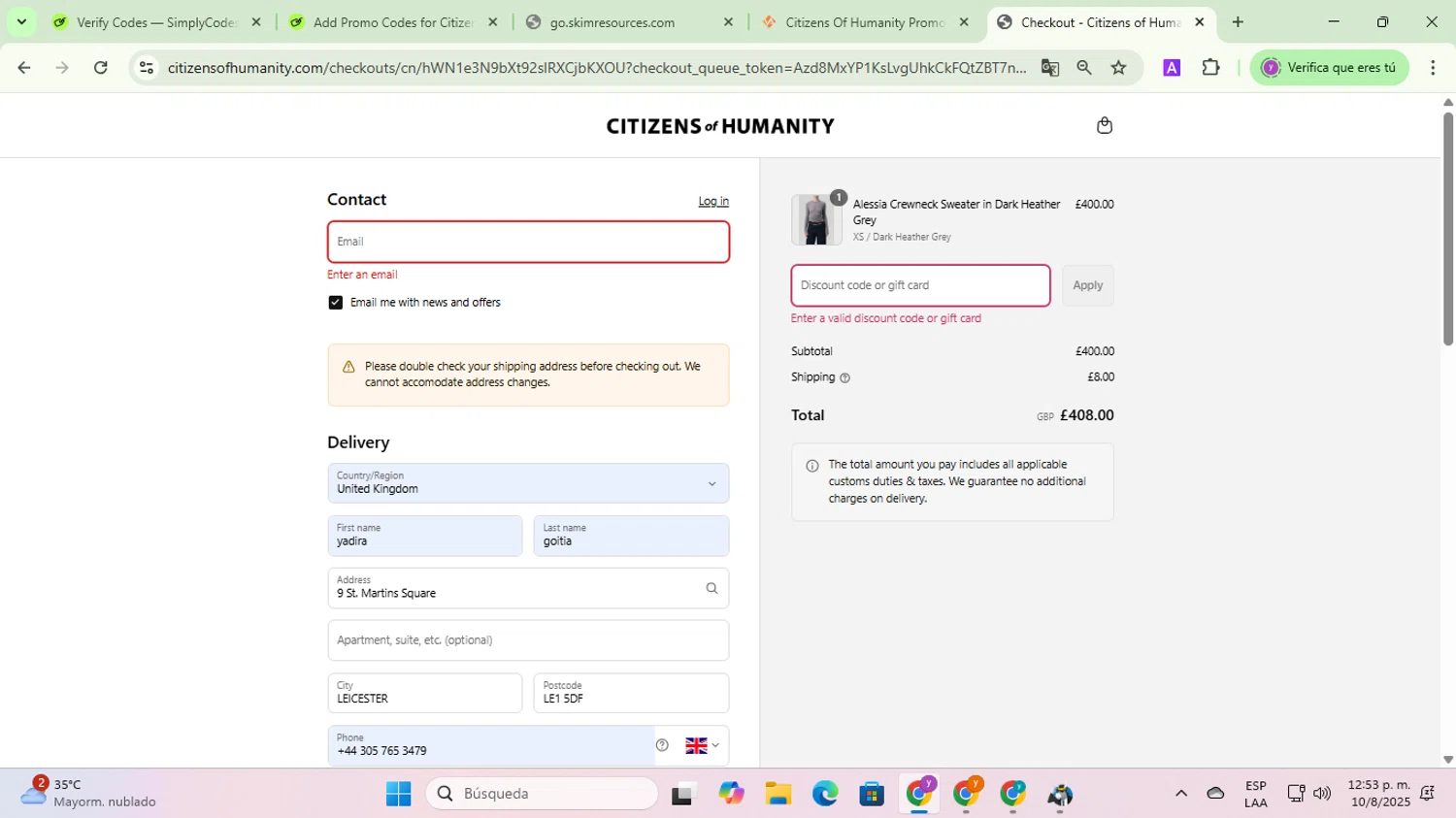
Task: Click the ESP LAA language indicator
Action: click(1256, 794)
